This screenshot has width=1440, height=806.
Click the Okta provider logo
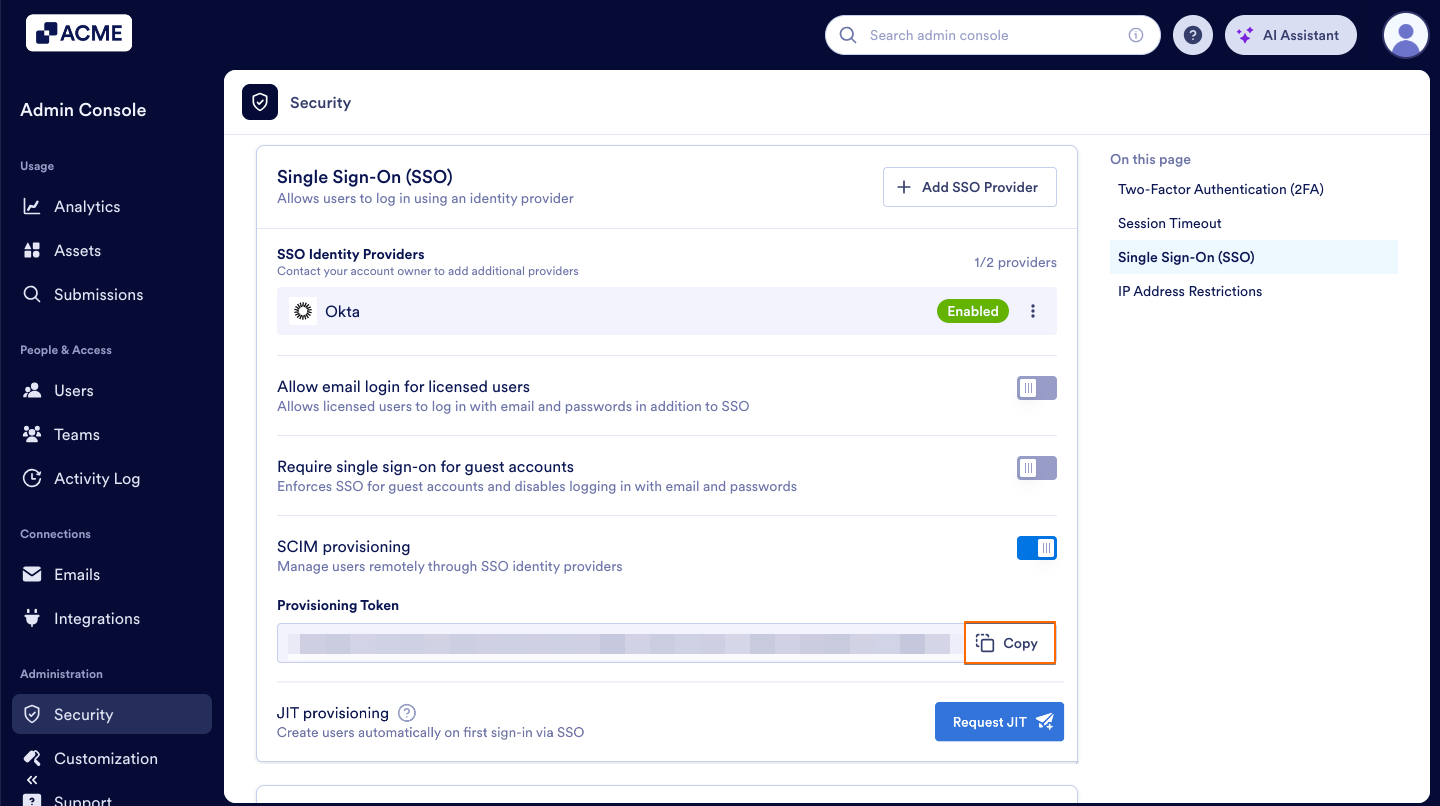pos(302,311)
